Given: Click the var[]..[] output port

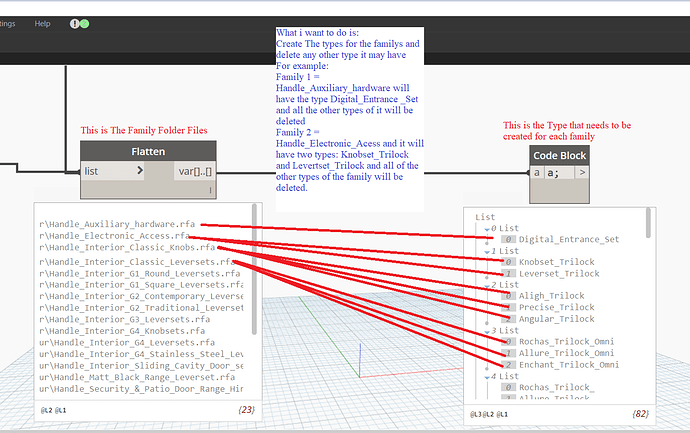Looking at the screenshot, I should (195, 171).
